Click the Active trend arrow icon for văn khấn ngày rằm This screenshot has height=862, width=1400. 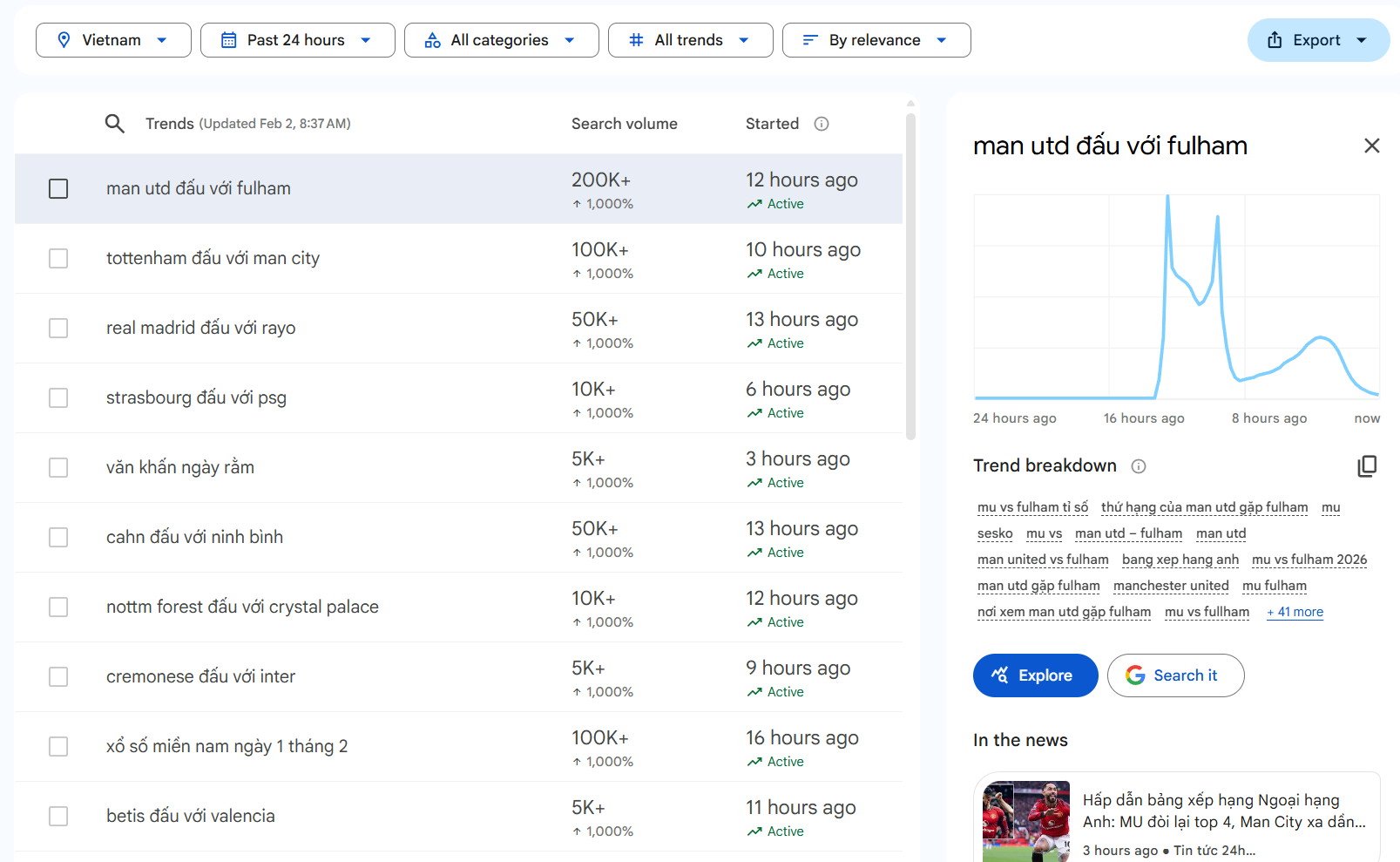pos(754,483)
